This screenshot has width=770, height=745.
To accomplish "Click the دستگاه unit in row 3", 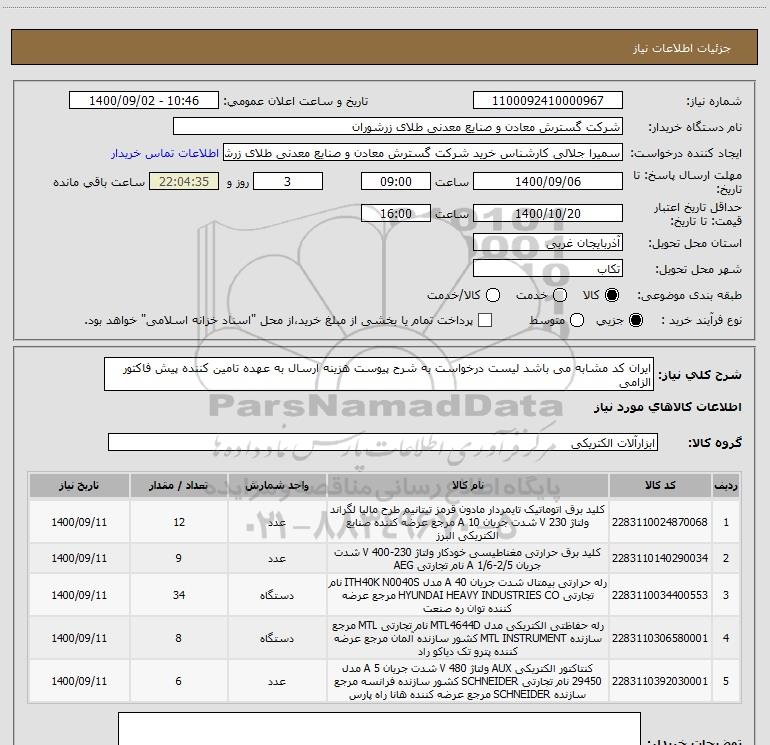I will [x=277, y=596].
